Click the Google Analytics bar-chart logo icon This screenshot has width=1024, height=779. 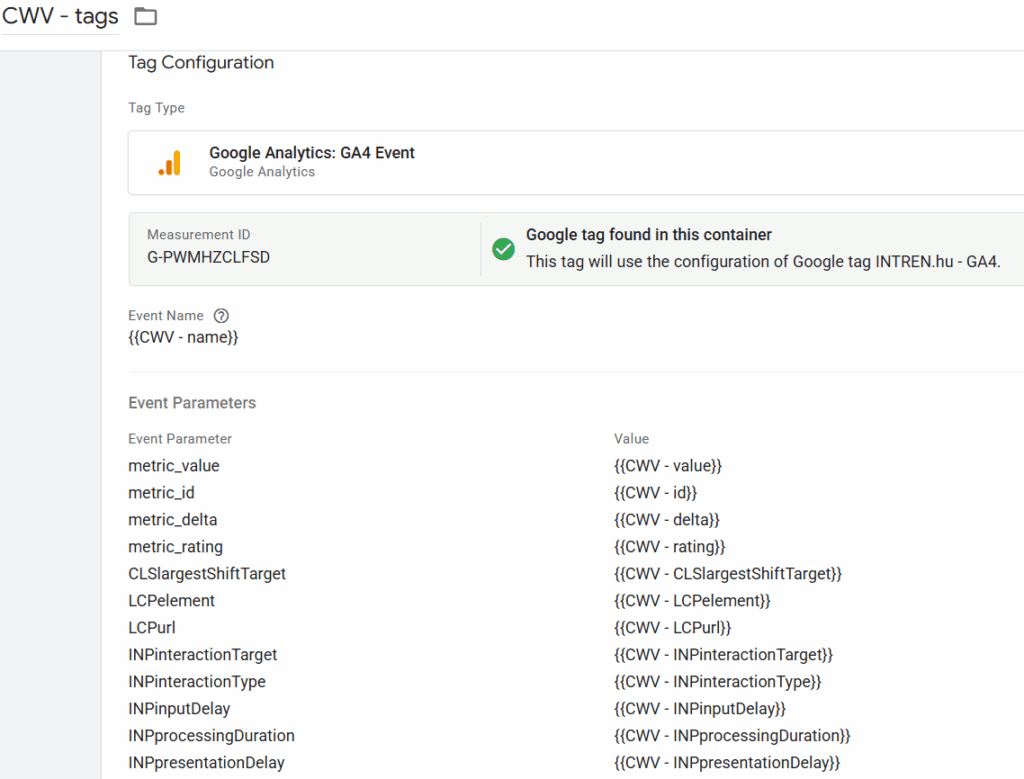pyautogui.click(x=170, y=163)
